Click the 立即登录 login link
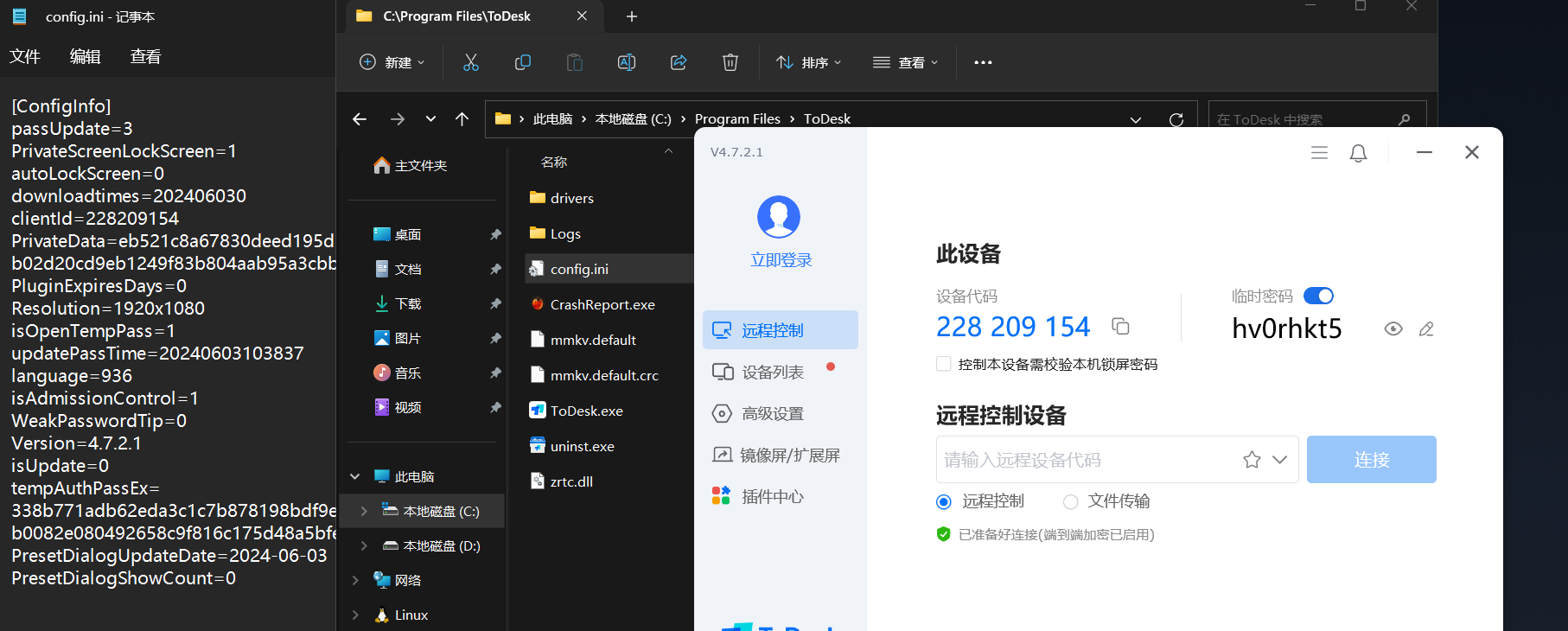 click(781, 260)
